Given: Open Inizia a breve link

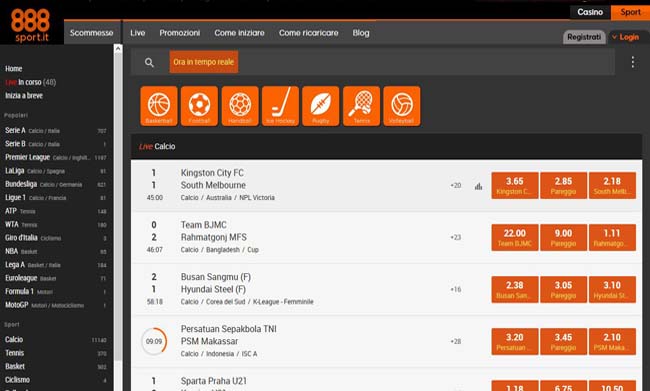Looking at the screenshot, I should 24,96.
